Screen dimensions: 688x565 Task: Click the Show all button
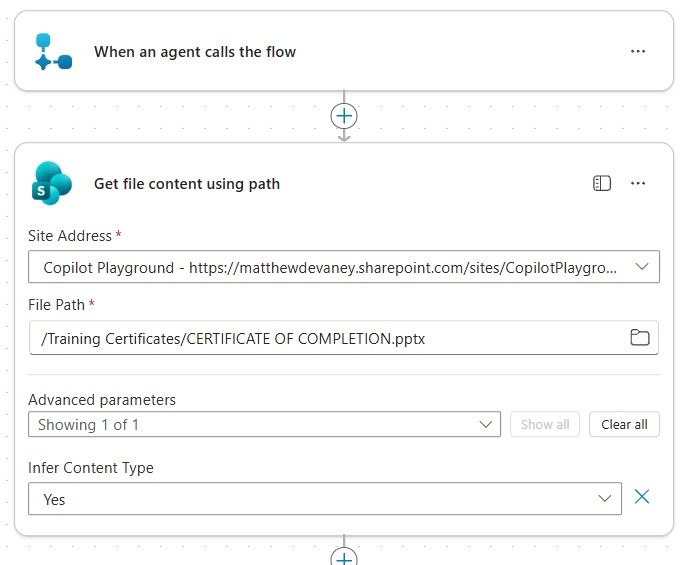point(545,424)
